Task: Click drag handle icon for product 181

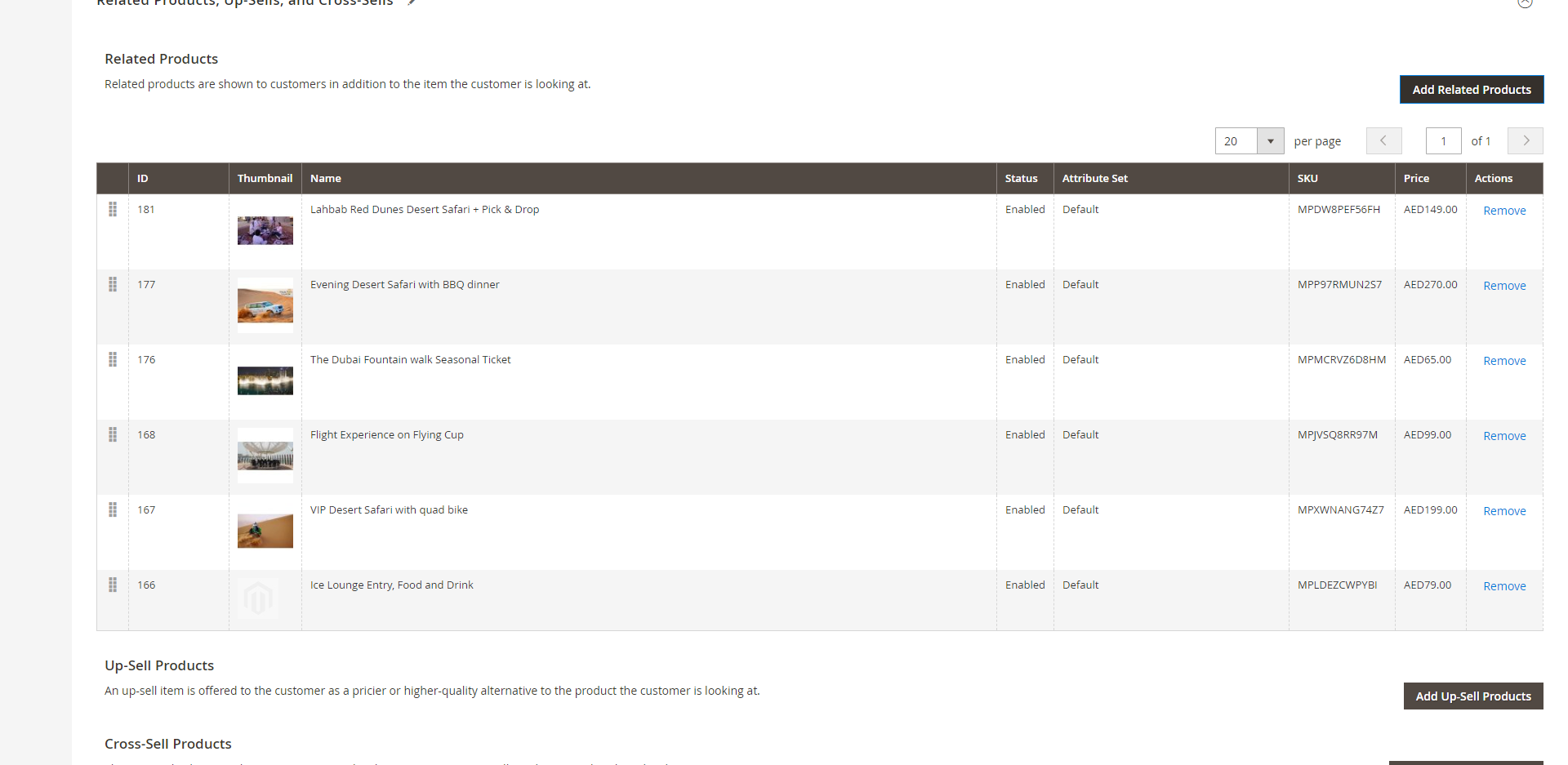Action: click(113, 209)
